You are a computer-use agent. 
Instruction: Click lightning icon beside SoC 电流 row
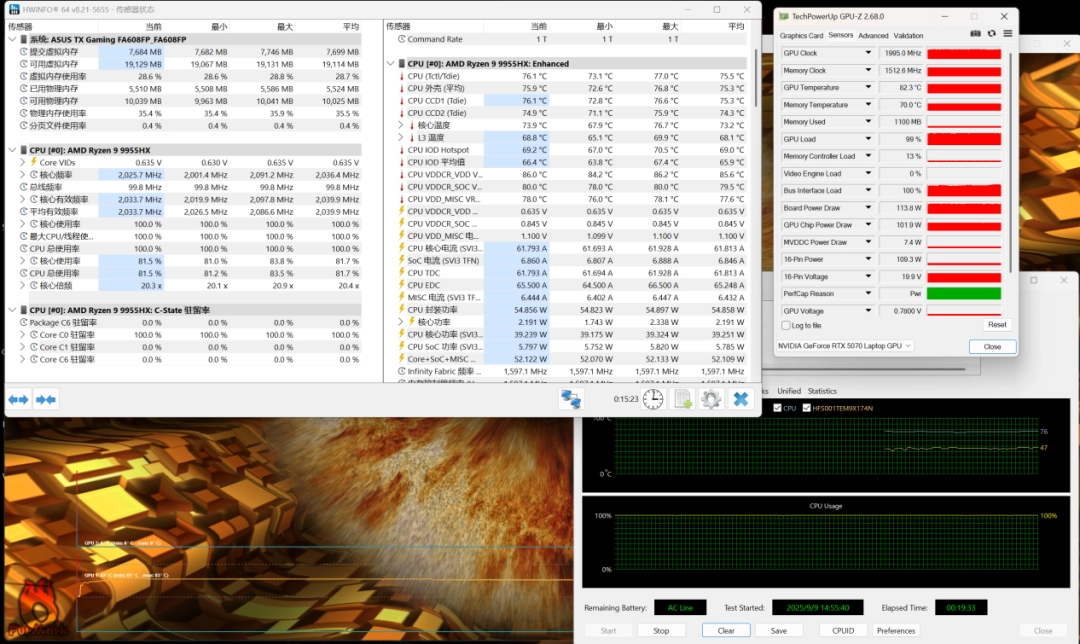402,260
